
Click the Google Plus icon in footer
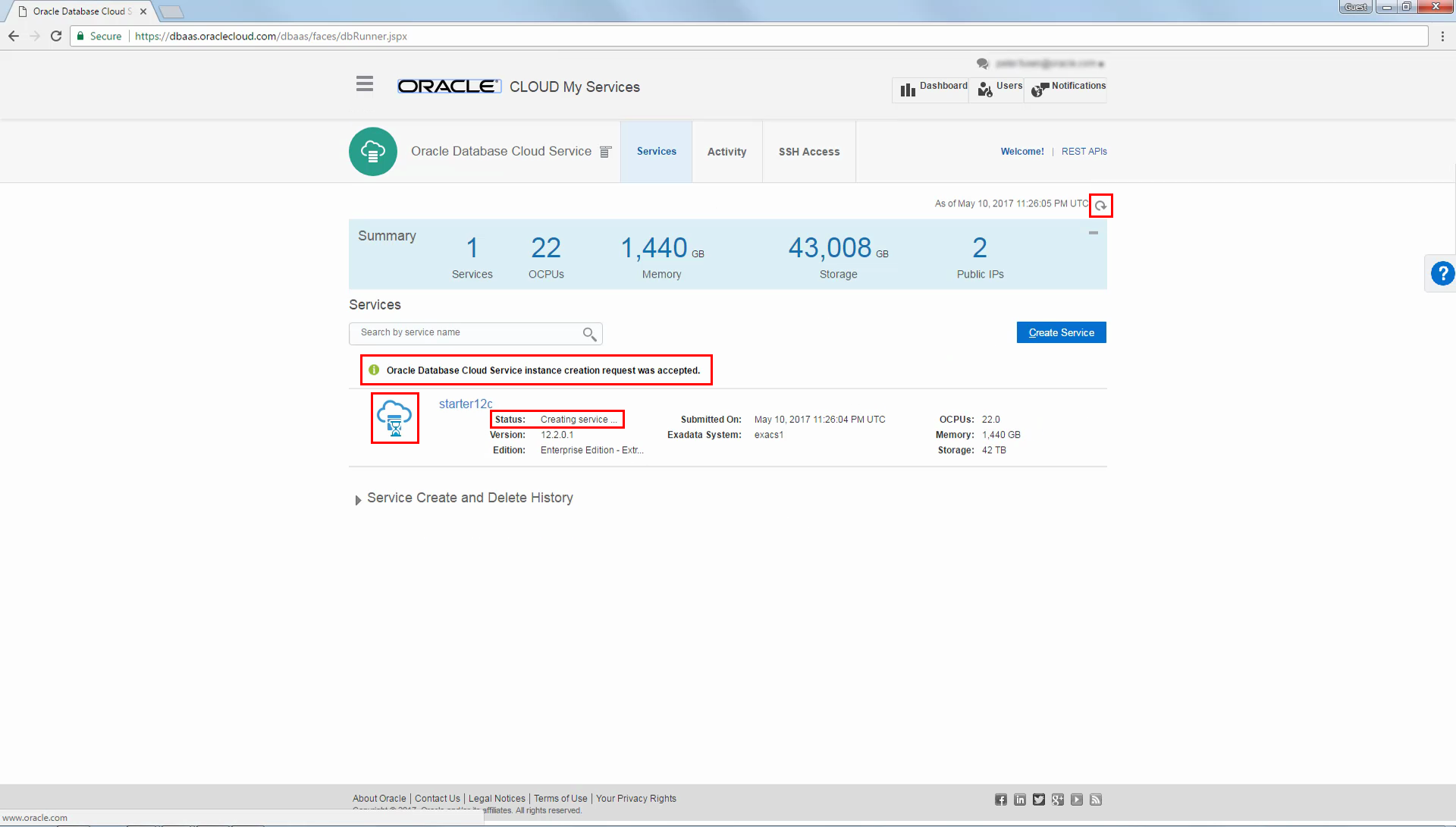coord(1058,800)
